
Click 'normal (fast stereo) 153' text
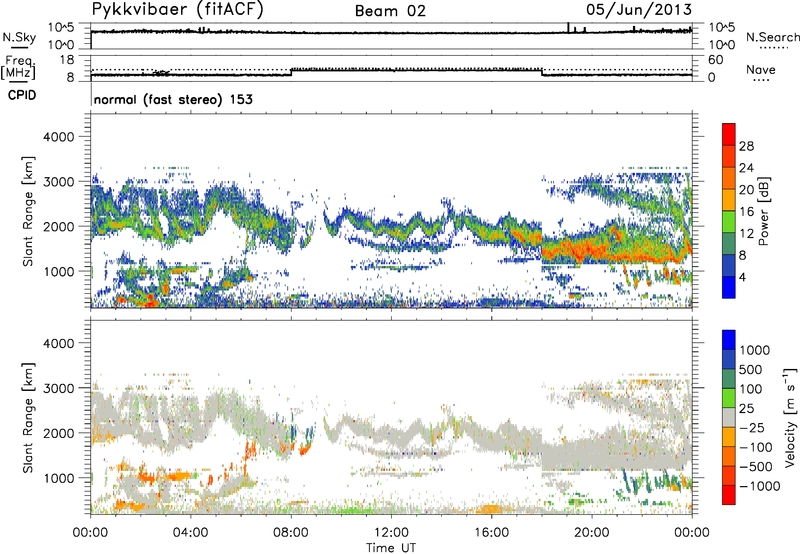(173, 100)
